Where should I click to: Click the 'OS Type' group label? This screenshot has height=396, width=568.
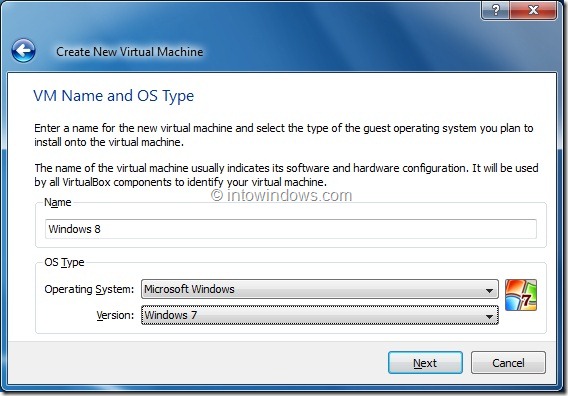point(64,262)
